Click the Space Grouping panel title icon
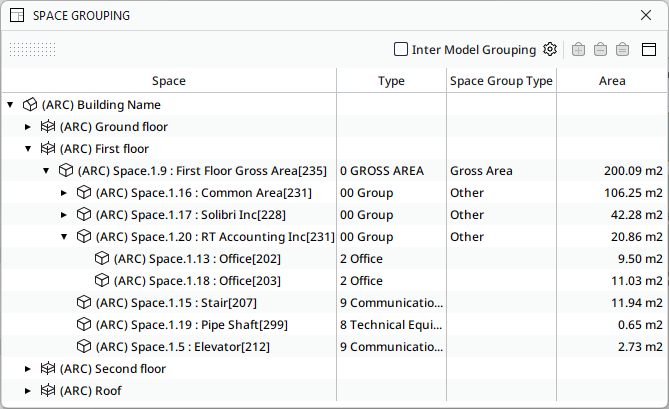669x409 pixels. 17,15
